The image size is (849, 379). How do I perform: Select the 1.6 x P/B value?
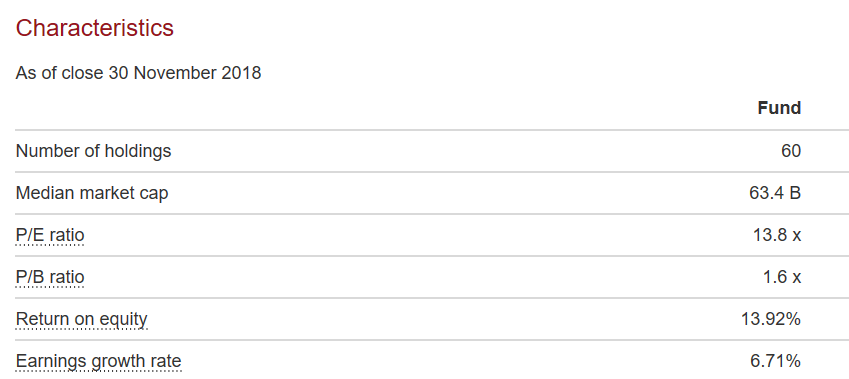782,277
